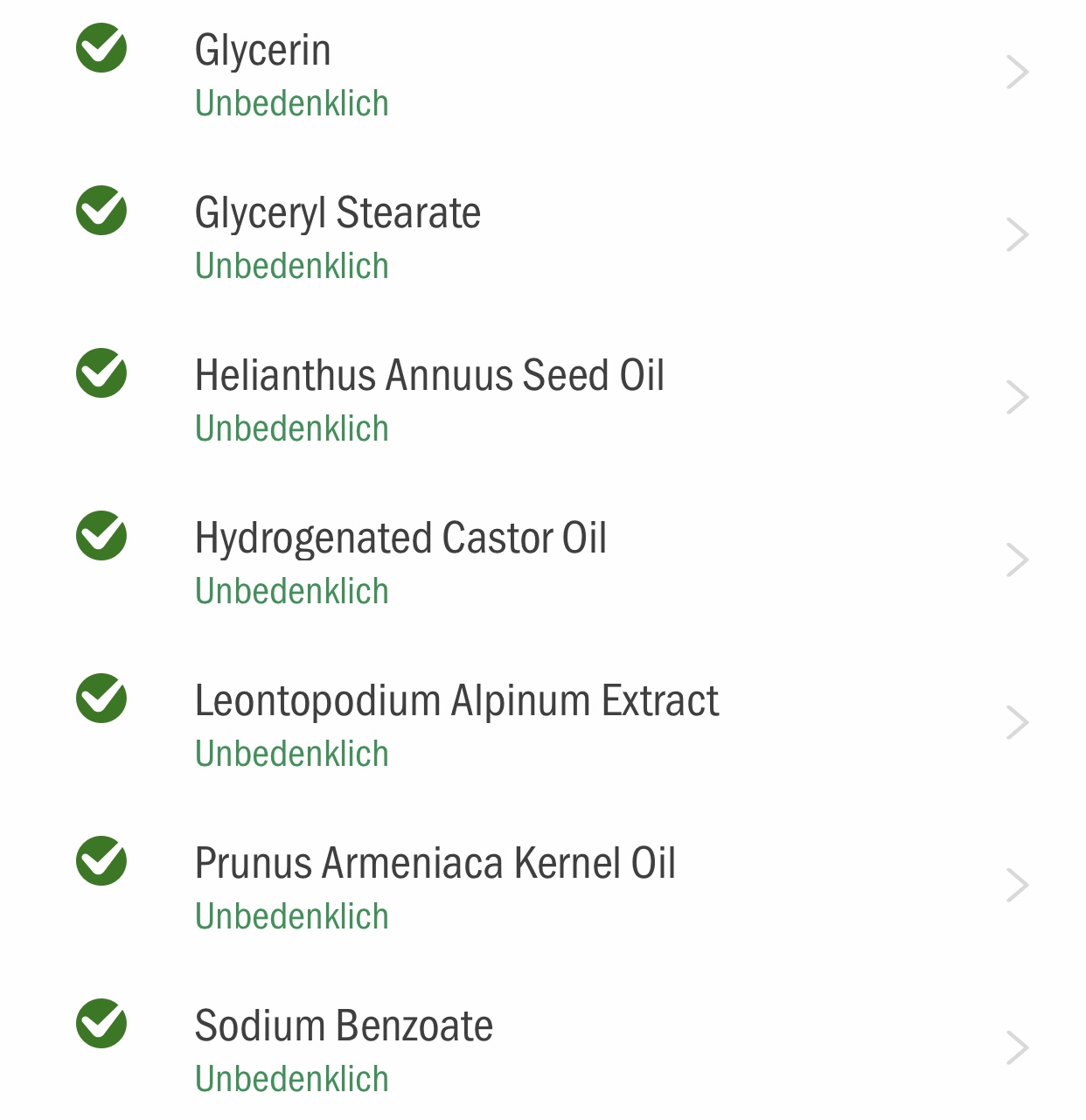Click the Unbedenklich rating under Hydrogenated Castor Oil

292,591
